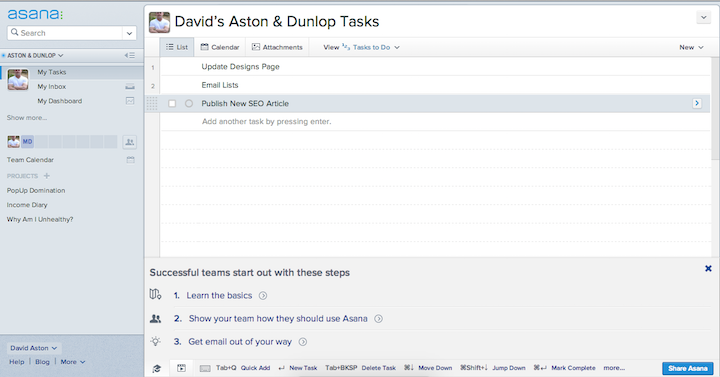Screen dimensions: 720x377
Task: Open the David Aston account menu
Action: pyautogui.click(x=34, y=348)
